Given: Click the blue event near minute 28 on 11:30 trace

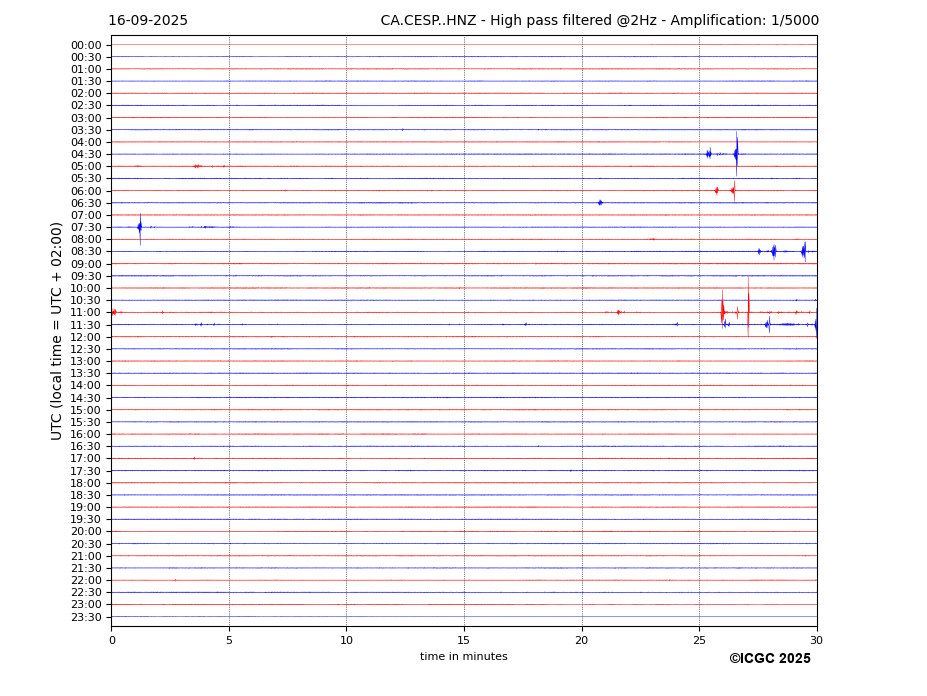Looking at the screenshot, I should pos(768,325).
